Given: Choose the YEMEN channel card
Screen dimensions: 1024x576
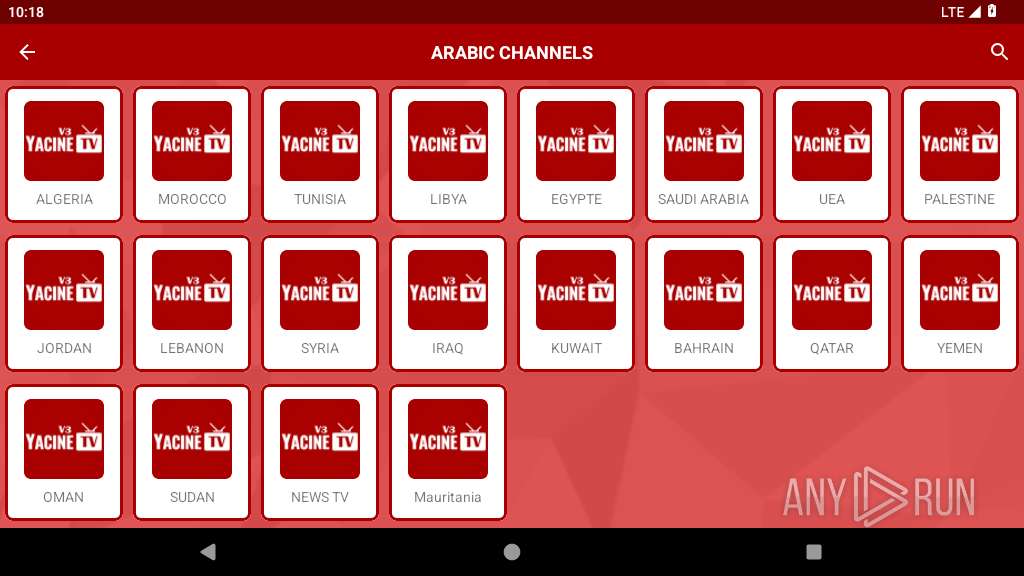Looking at the screenshot, I should tap(960, 304).
